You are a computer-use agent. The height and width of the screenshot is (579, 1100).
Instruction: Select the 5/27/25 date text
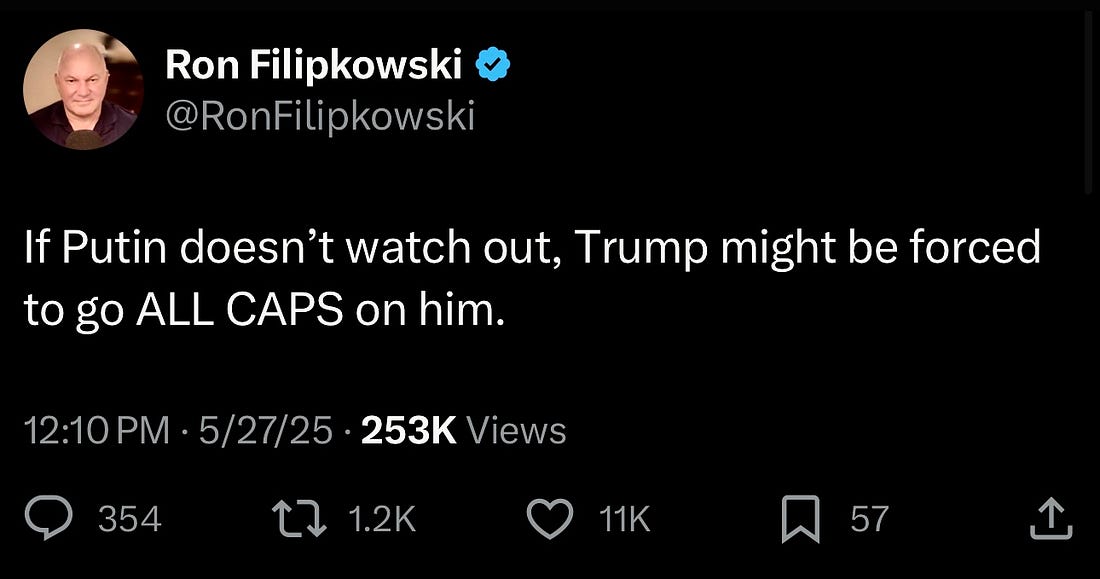coord(264,431)
